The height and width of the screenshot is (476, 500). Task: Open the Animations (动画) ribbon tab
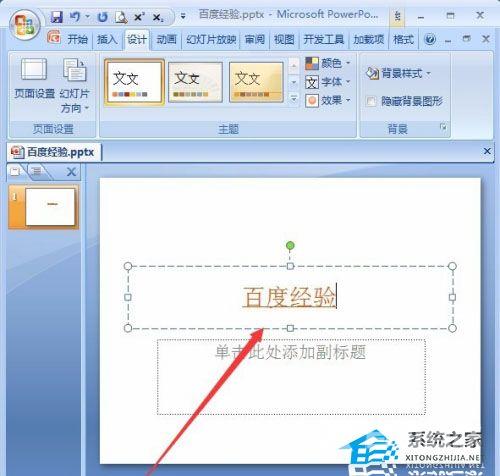pyautogui.click(x=166, y=39)
